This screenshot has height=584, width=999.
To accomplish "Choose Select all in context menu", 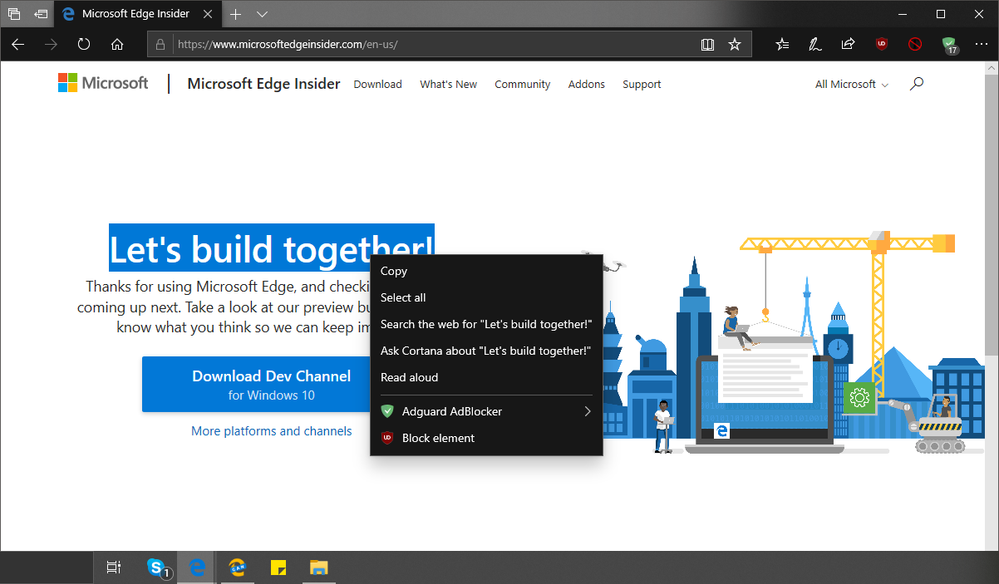I will tap(486, 297).
